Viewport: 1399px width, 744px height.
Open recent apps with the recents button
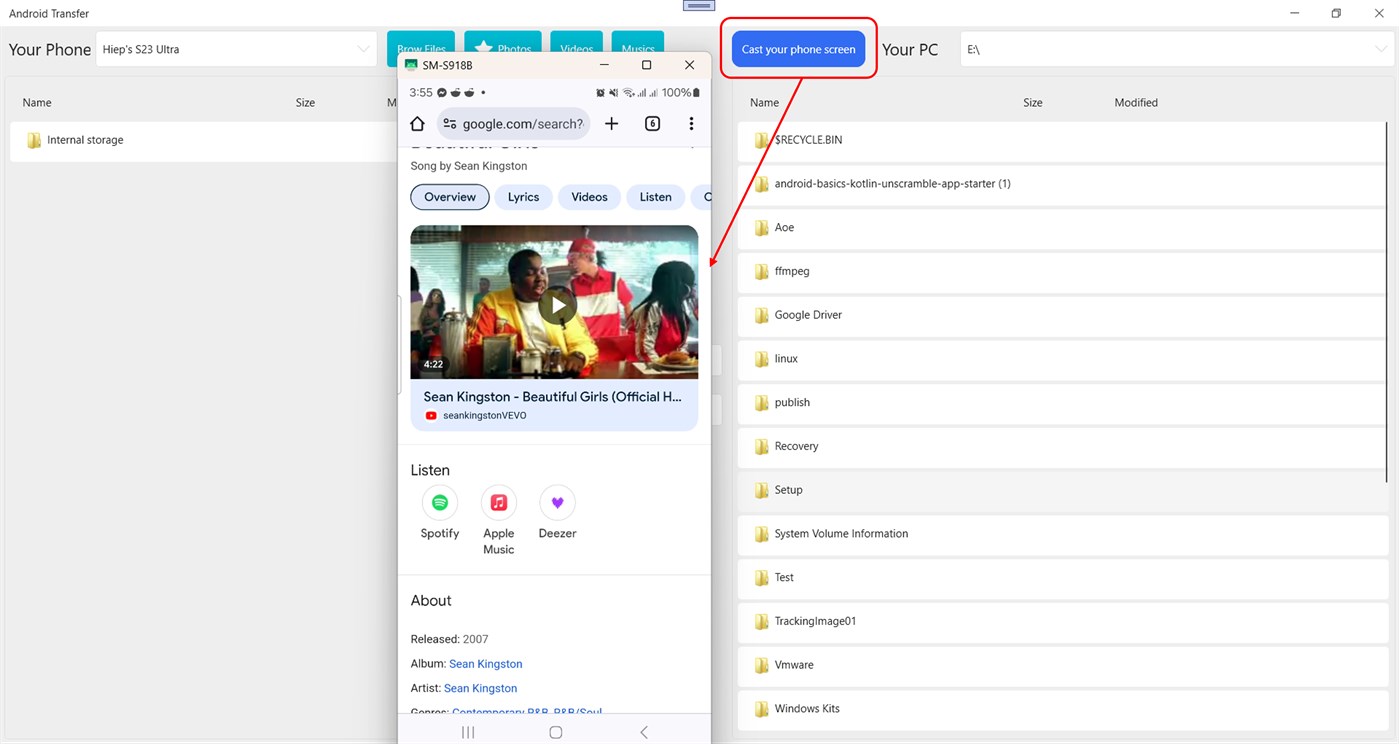(x=467, y=731)
